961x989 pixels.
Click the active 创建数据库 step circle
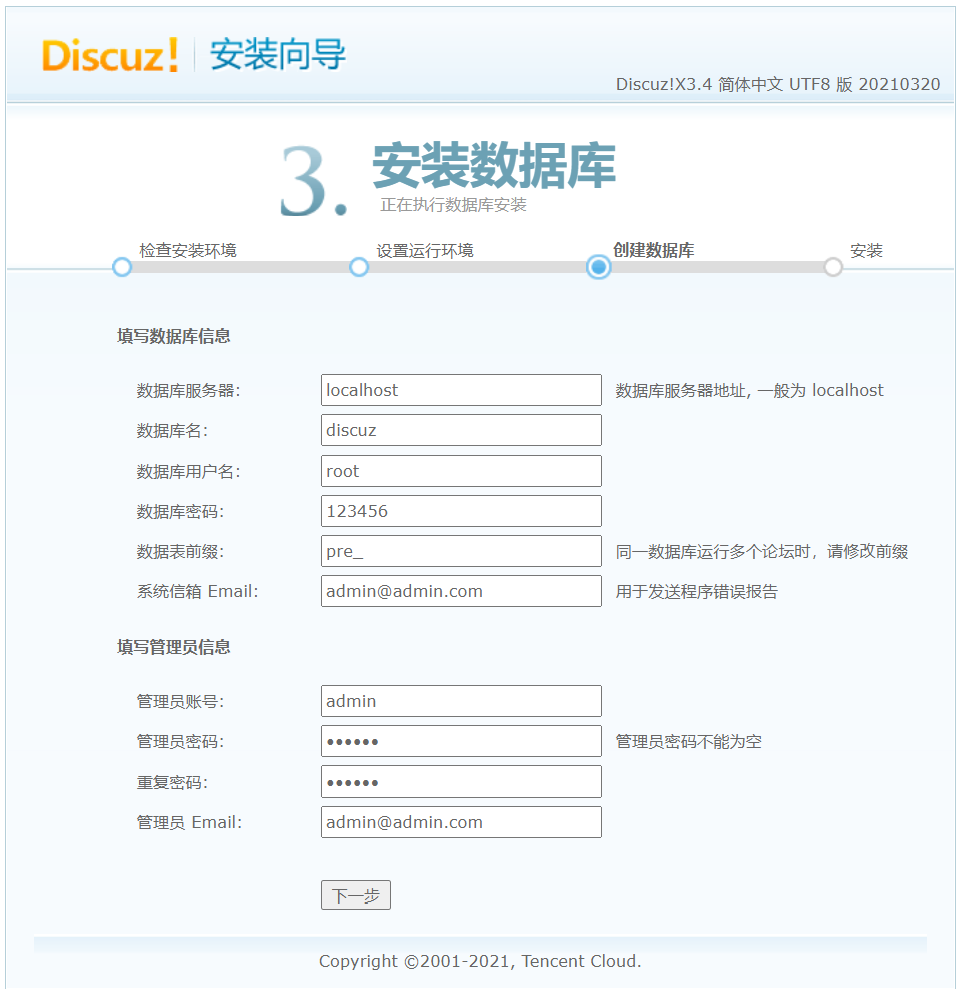pos(598,267)
